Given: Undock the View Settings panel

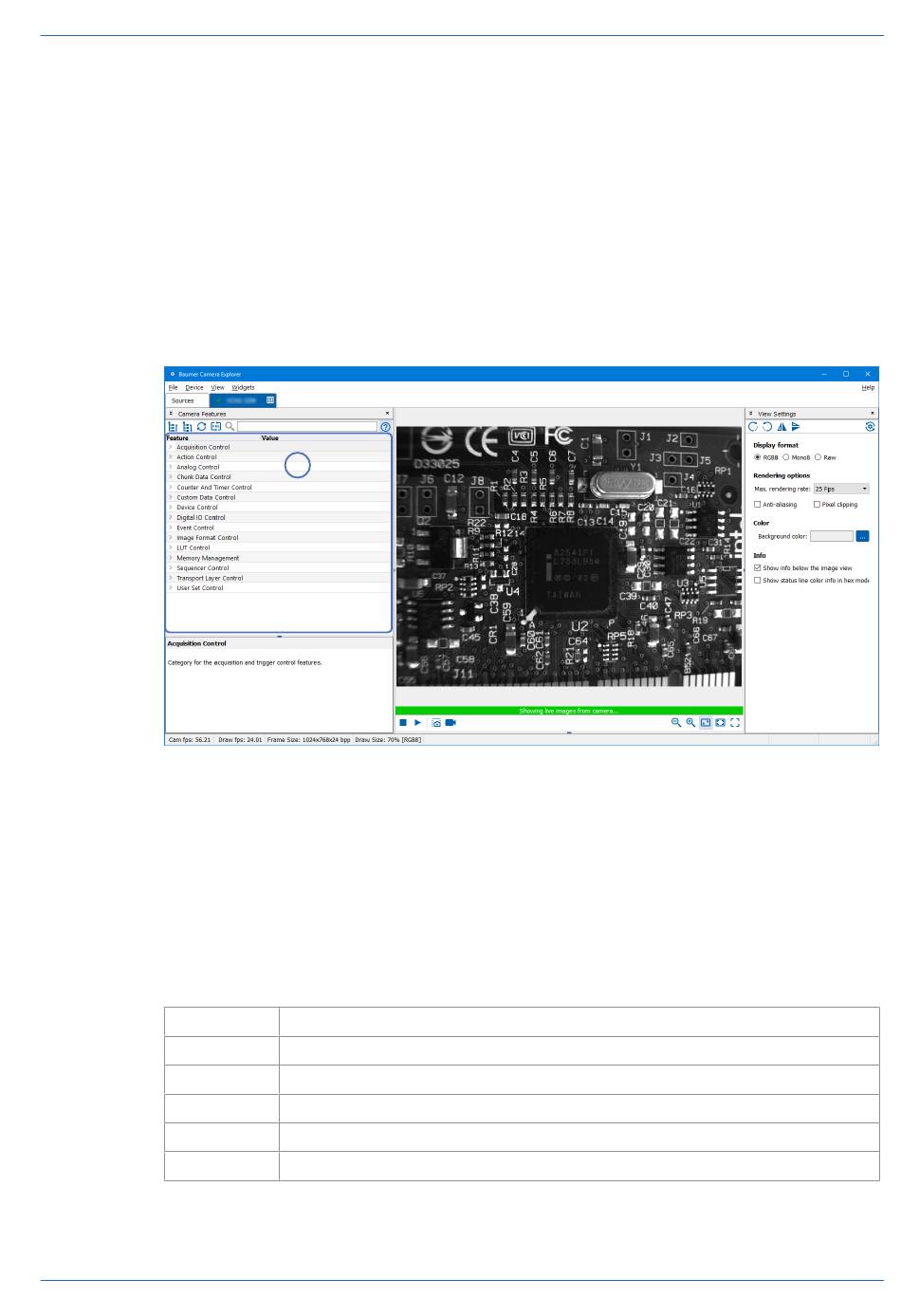Looking at the screenshot, I should click(751, 414).
